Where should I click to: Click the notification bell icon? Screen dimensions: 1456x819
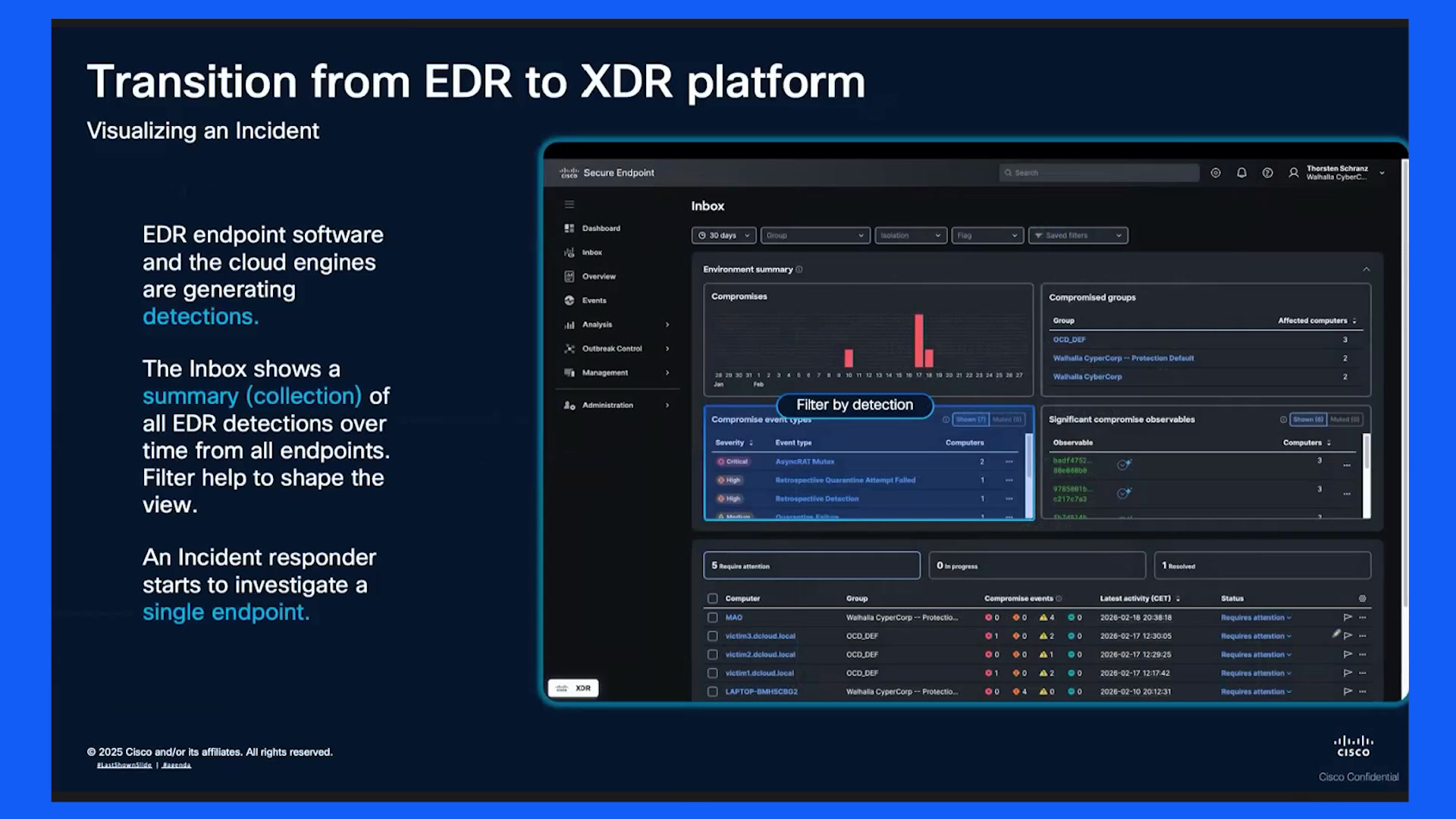pos(1241,173)
